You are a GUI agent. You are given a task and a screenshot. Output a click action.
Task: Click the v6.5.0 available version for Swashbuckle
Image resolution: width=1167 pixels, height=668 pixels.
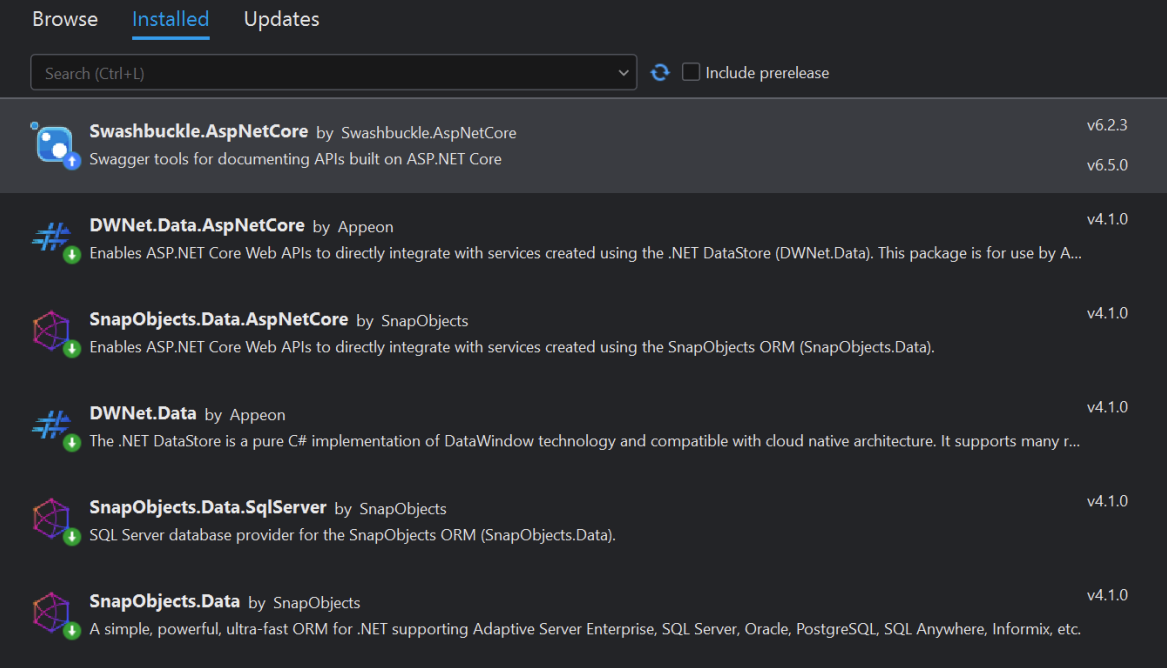pos(1107,165)
